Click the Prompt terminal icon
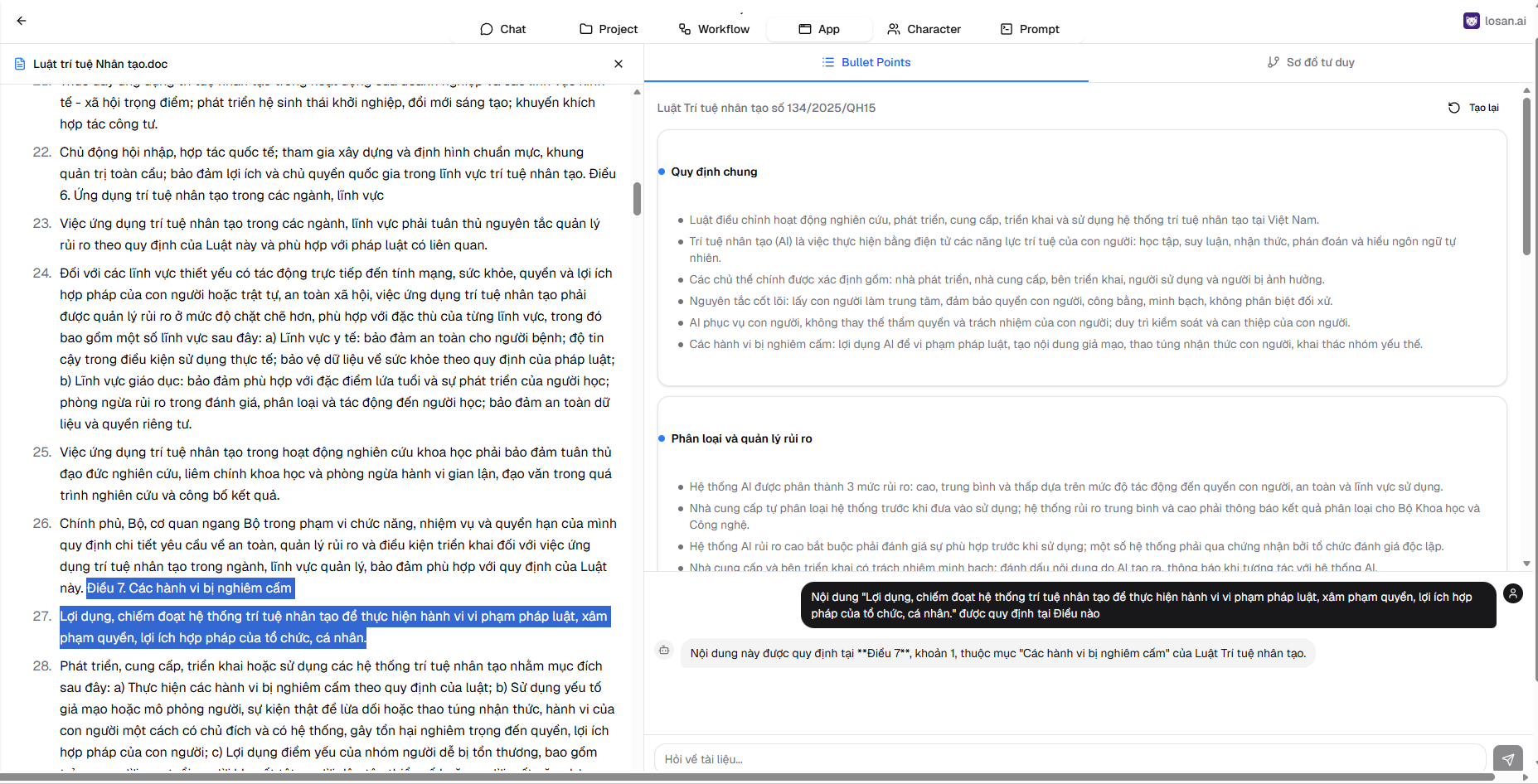1538x784 pixels. pos(1007,29)
